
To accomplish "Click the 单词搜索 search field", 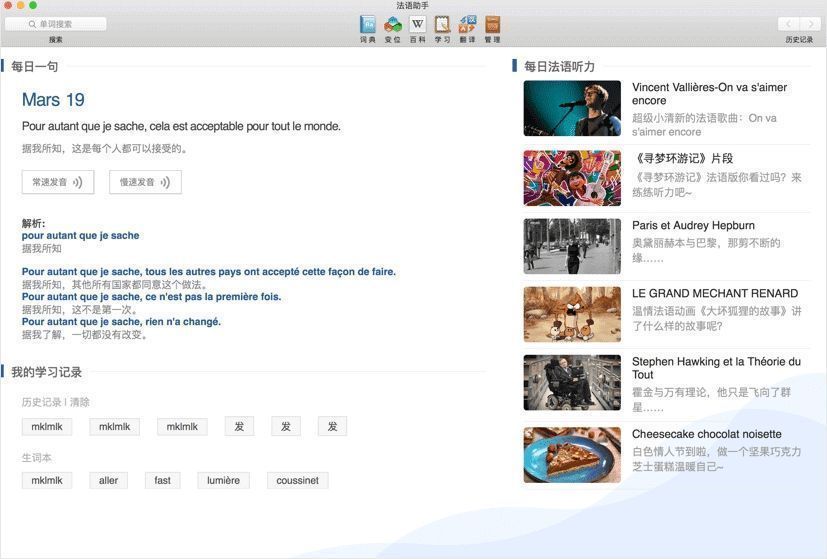I will click(56, 24).
